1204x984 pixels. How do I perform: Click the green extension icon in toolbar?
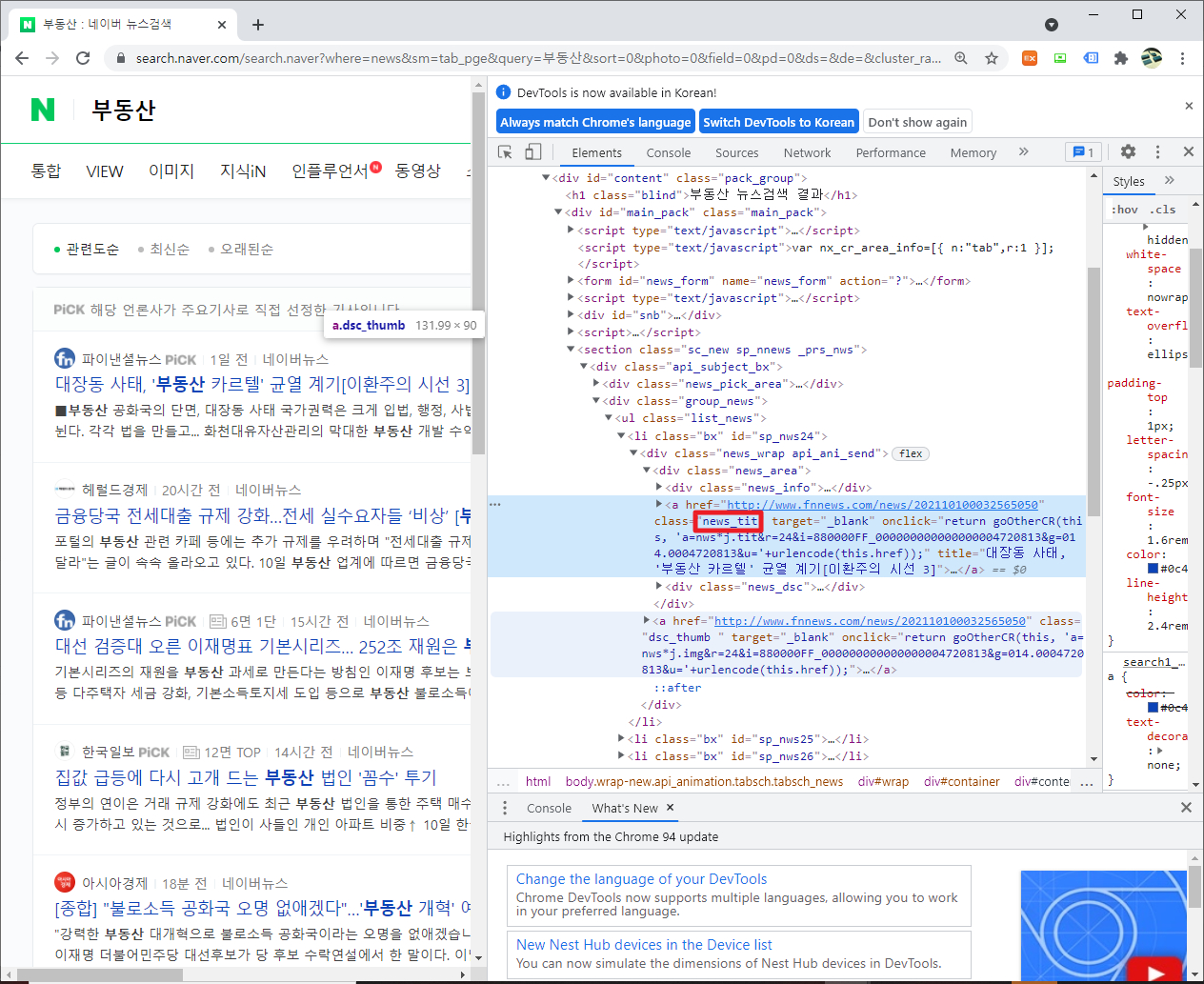point(1060,58)
